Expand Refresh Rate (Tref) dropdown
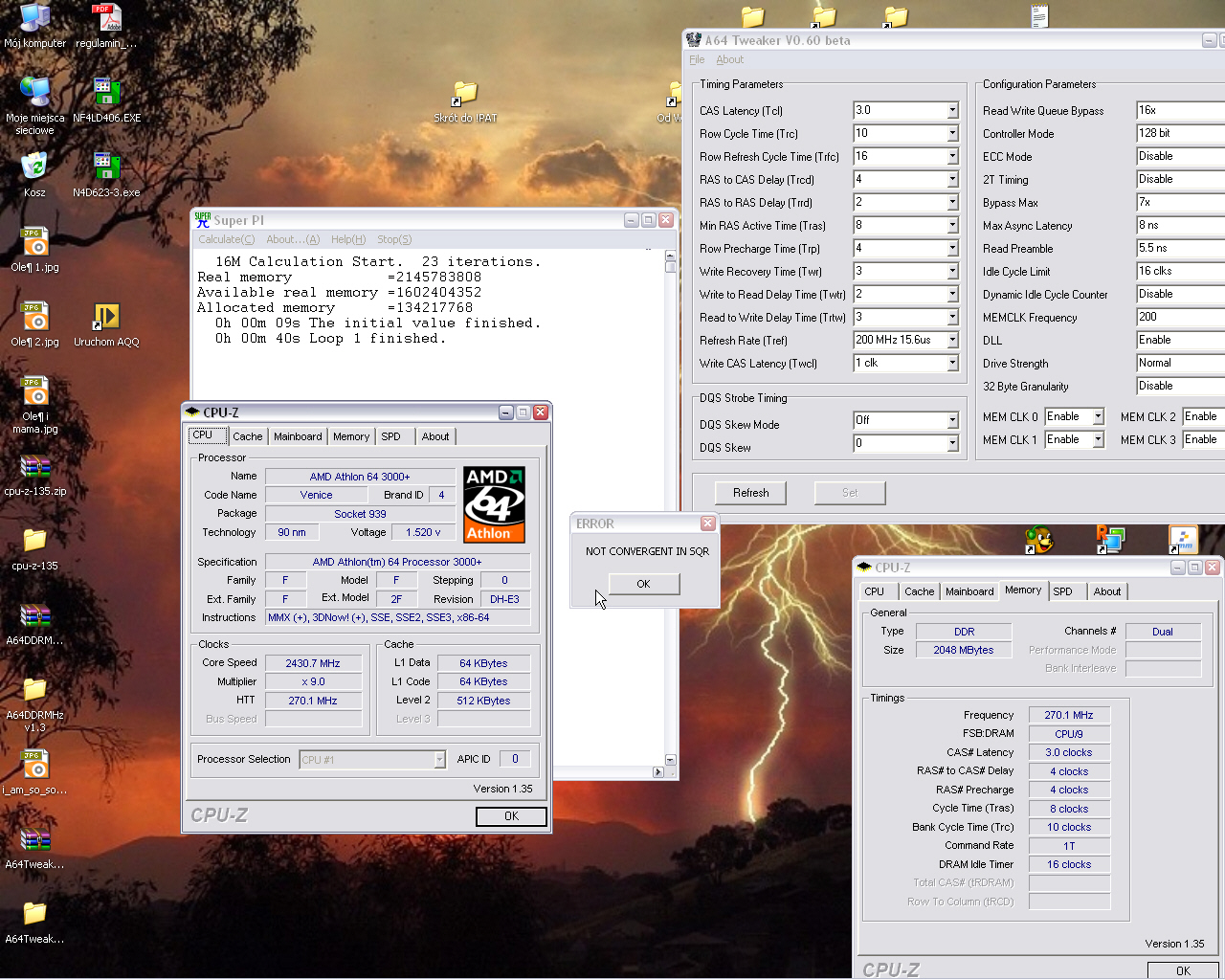 click(x=952, y=340)
